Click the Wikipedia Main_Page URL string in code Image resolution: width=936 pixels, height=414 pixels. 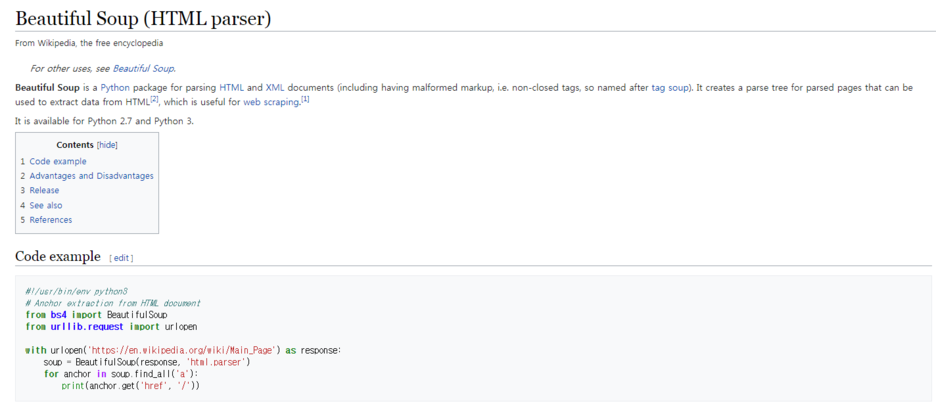180,350
